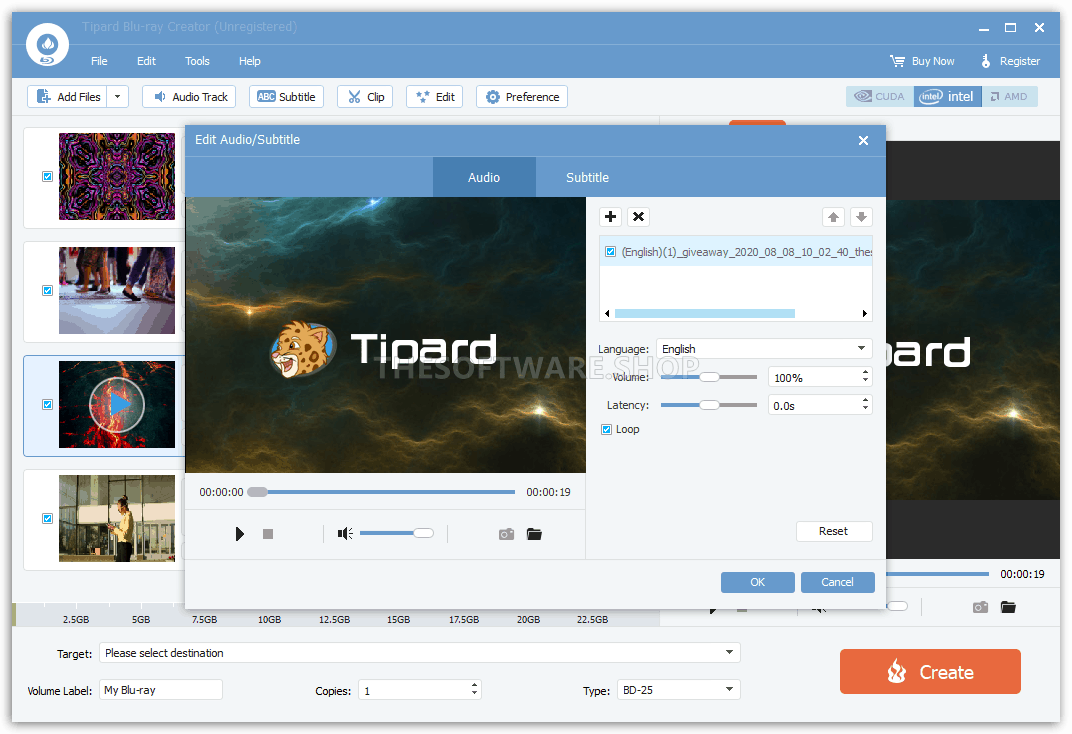This screenshot has width=1072, height=734.
Task: Uncheck the English giveaway audio track checkbox
Action: tap(611, 252)
